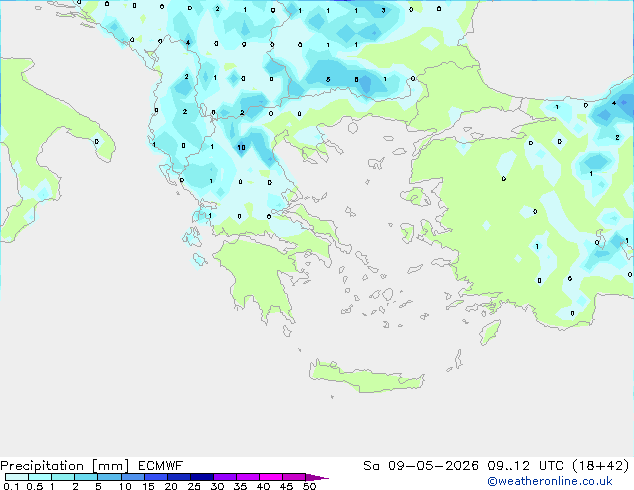This screenshot has width=634, height=490.
Task: Click the 'ECMWF' model label
Action: coord(161,466)
